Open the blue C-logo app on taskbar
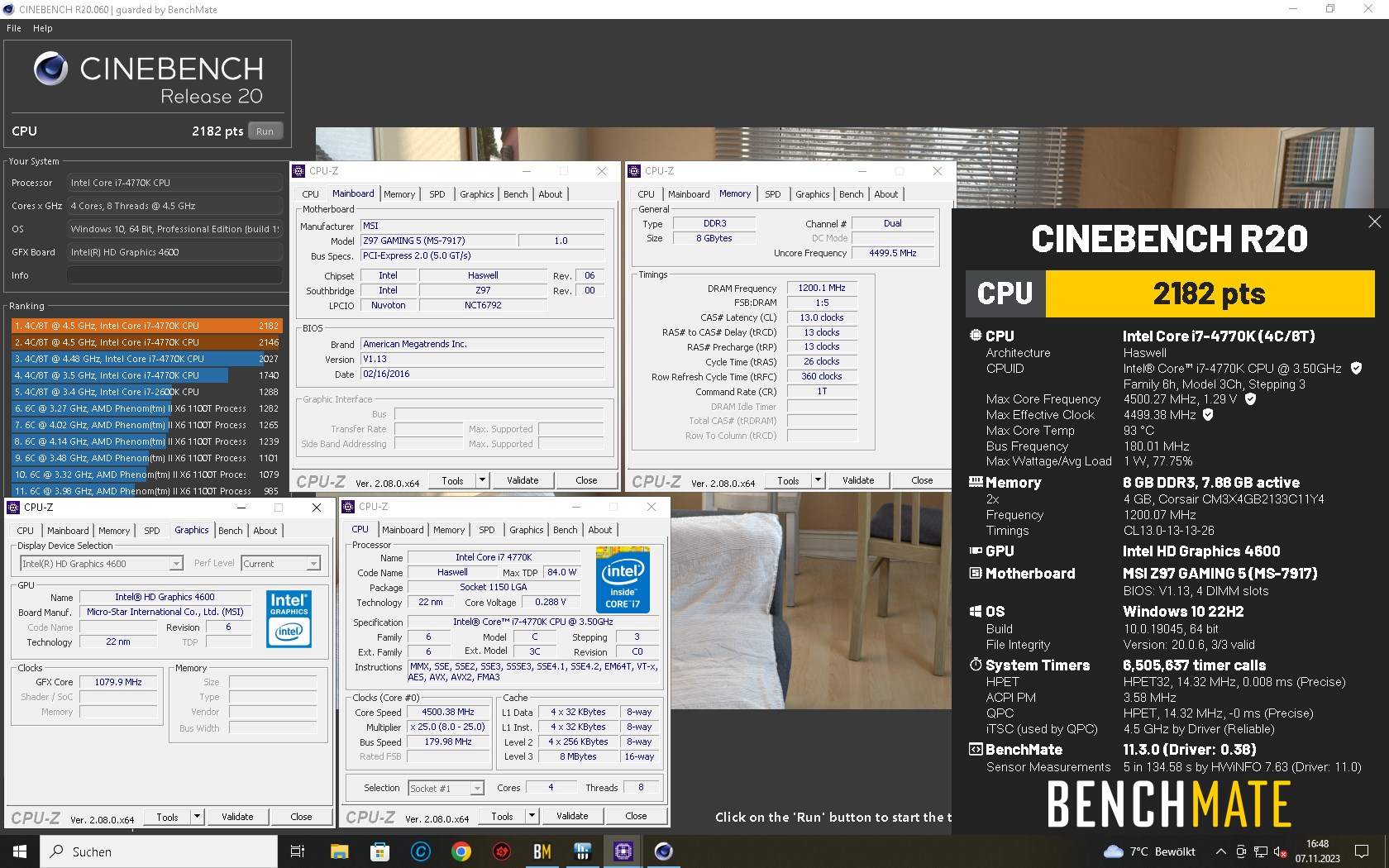 (421, 851)
